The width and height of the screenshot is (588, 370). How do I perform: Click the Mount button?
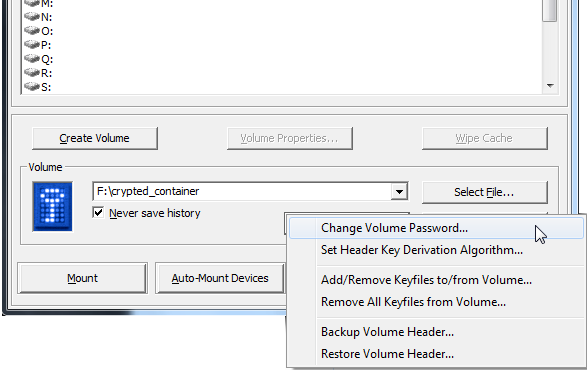click(x=82, y=278)
